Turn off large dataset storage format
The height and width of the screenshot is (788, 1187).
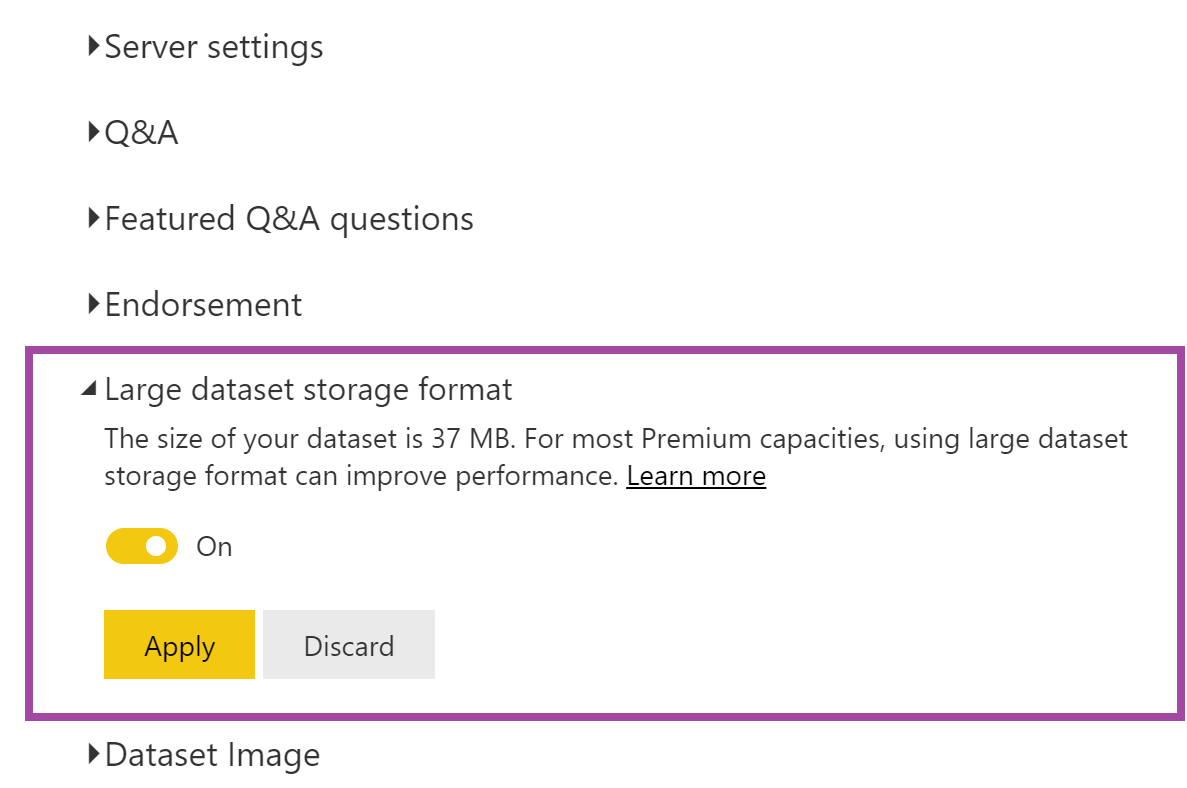(141, 546)
